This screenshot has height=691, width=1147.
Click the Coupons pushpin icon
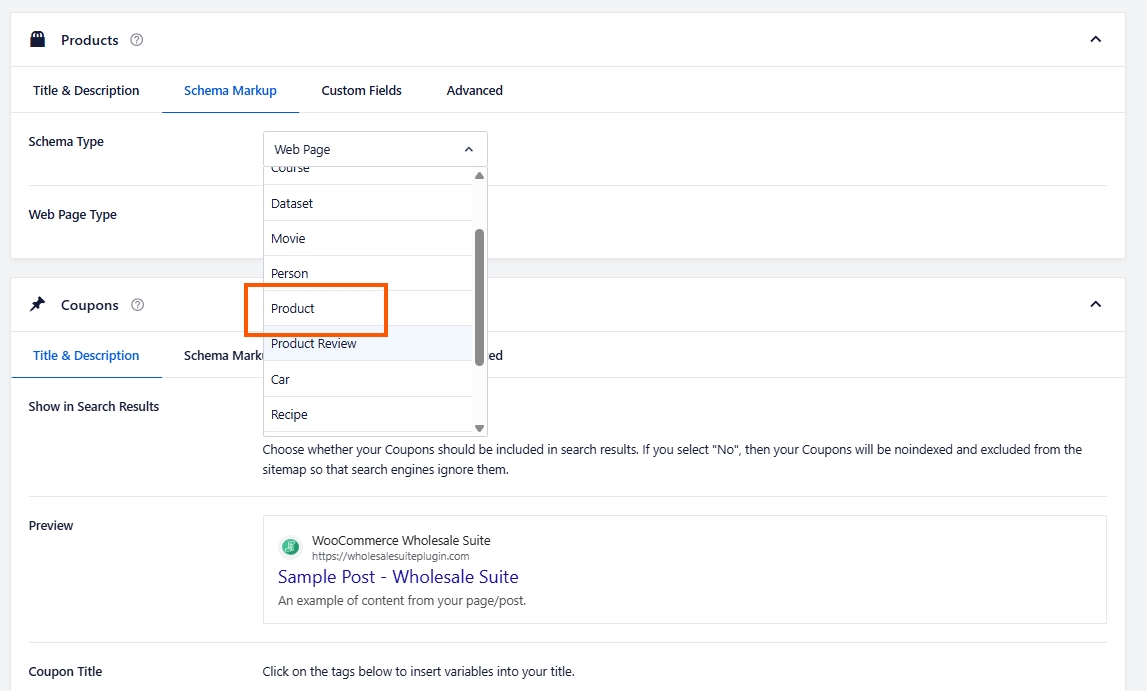click(x=38, y=305)
